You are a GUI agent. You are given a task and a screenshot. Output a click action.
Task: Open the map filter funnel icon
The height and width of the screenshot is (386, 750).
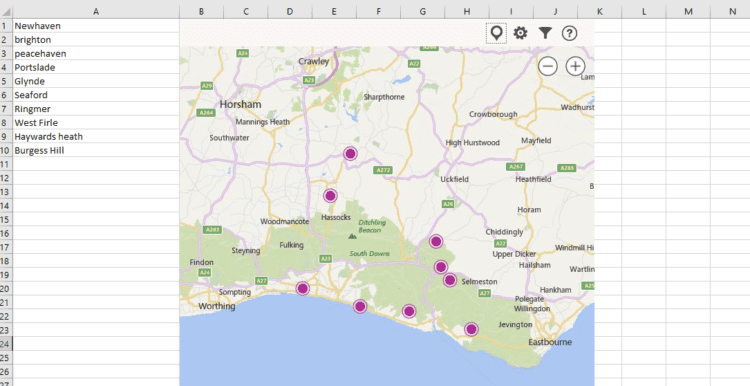(x=545, y=33)
